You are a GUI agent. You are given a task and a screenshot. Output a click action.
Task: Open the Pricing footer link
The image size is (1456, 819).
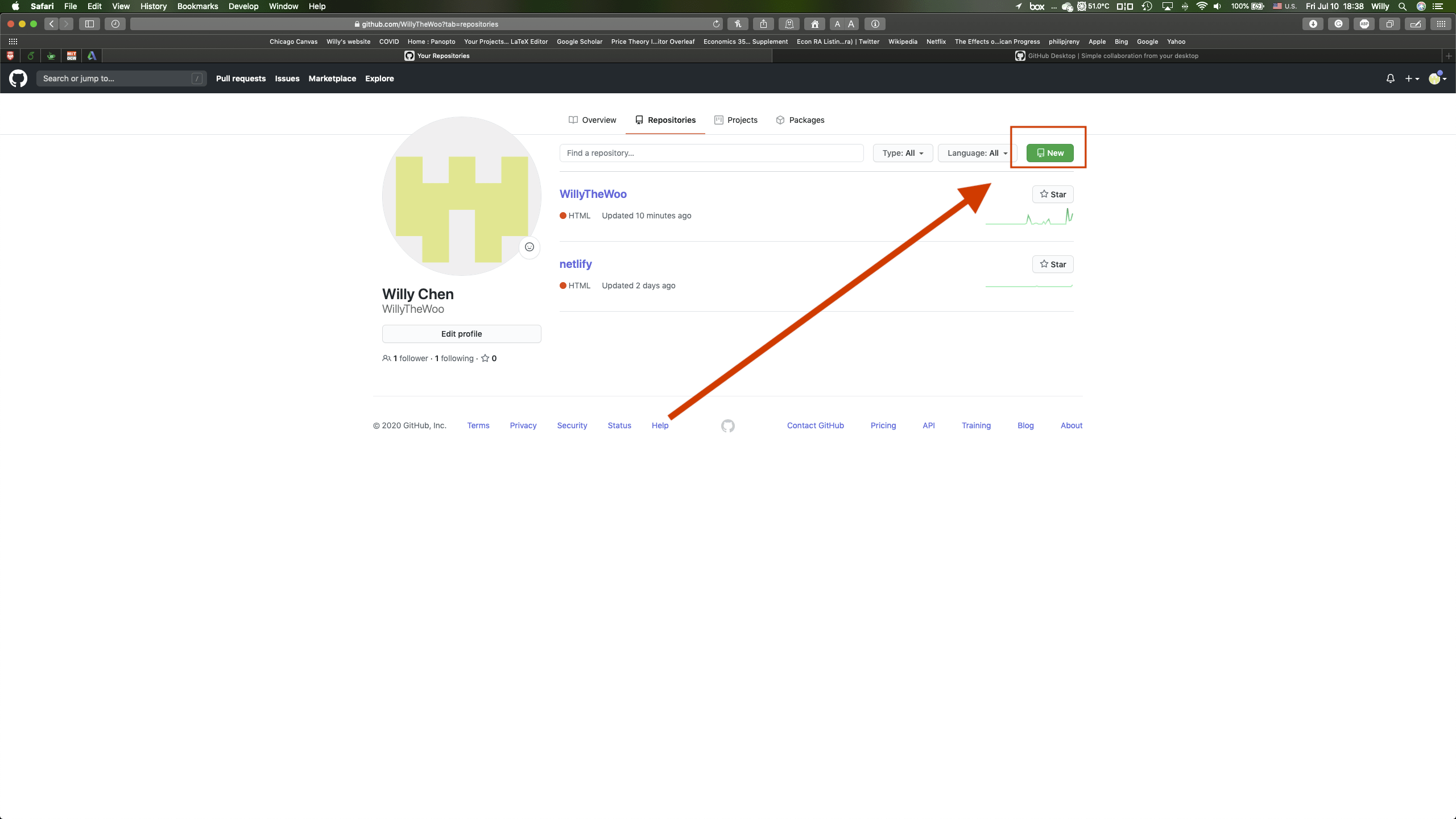(x=883, y=425)
